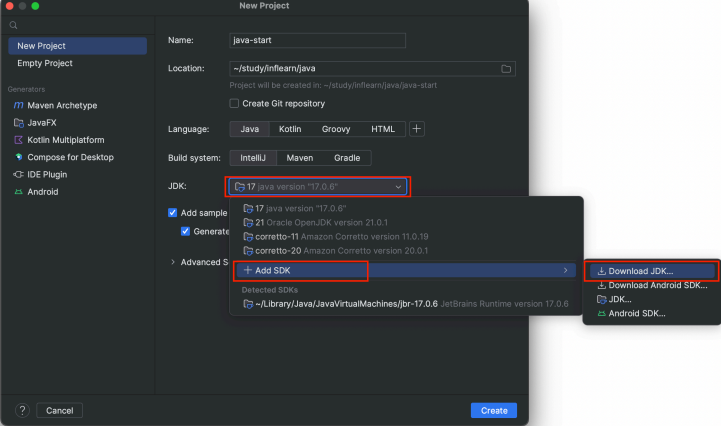The width and height of the screenshot is (721, 426).
Task: Select New Project in sidebar
Action: (x=77, y=46)
